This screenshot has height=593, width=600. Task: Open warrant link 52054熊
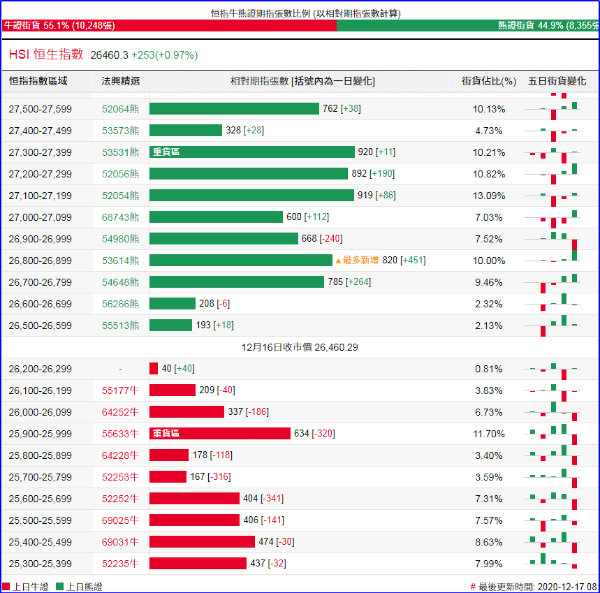coord(121,195)
